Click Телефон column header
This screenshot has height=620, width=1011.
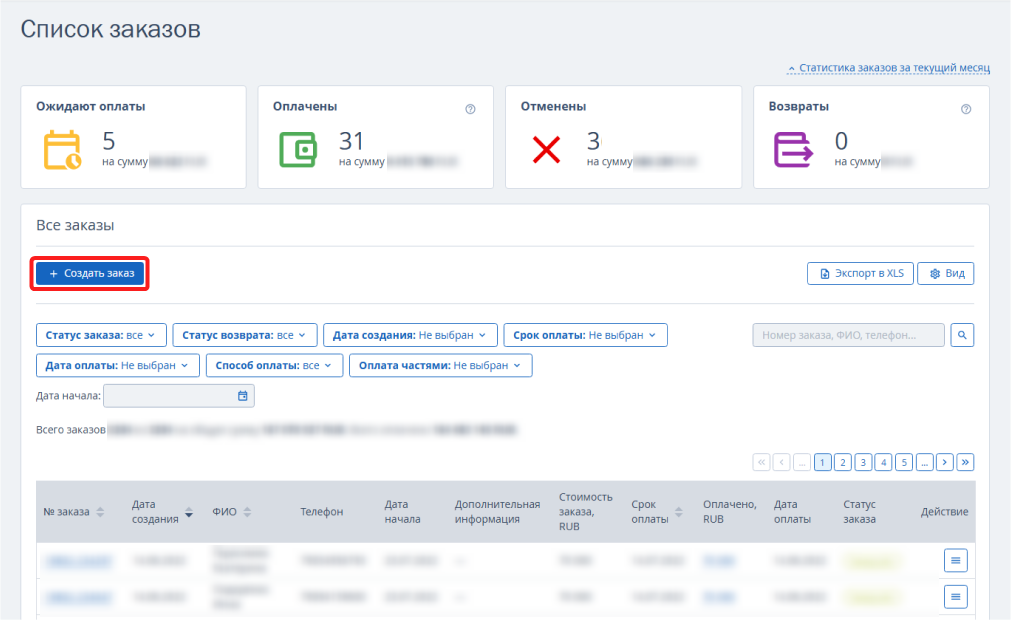point(321,512)
